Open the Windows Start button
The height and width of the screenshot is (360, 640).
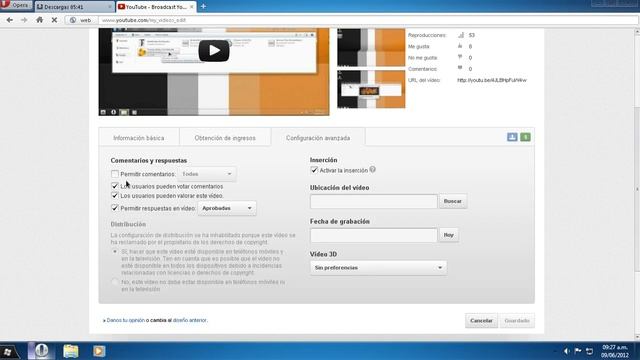tap(8, 352)
